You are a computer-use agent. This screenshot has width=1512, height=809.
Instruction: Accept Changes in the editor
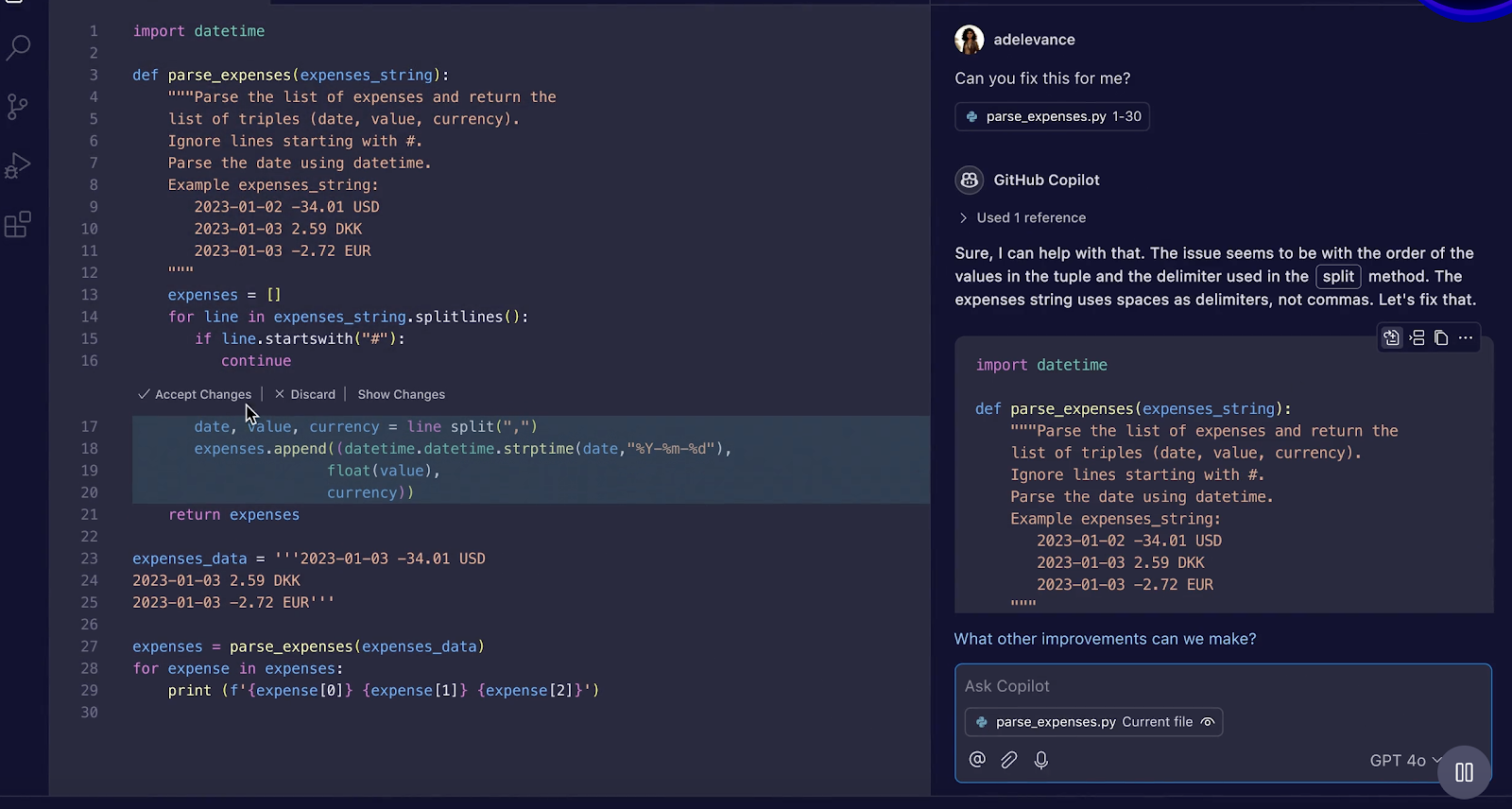click(195, 394)
